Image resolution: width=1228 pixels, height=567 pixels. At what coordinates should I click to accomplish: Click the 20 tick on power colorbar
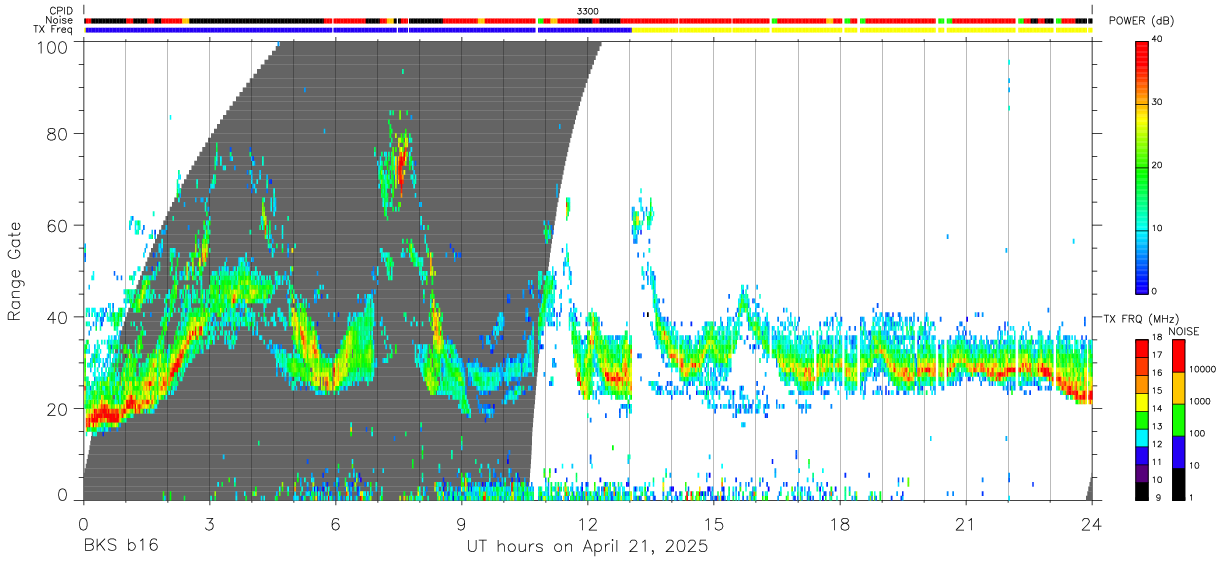tap(1158, 165)
